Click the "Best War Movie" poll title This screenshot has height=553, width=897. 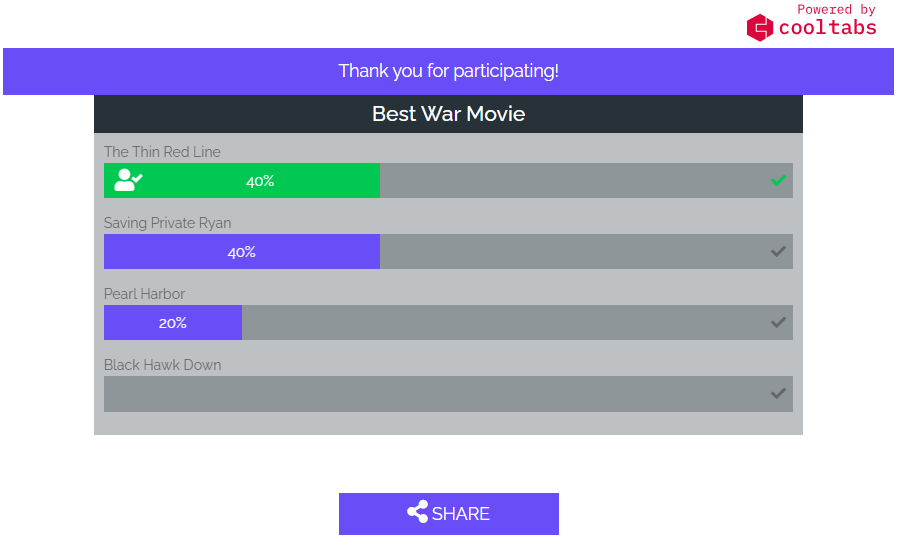pyautogui.click(x=448, y=114)
